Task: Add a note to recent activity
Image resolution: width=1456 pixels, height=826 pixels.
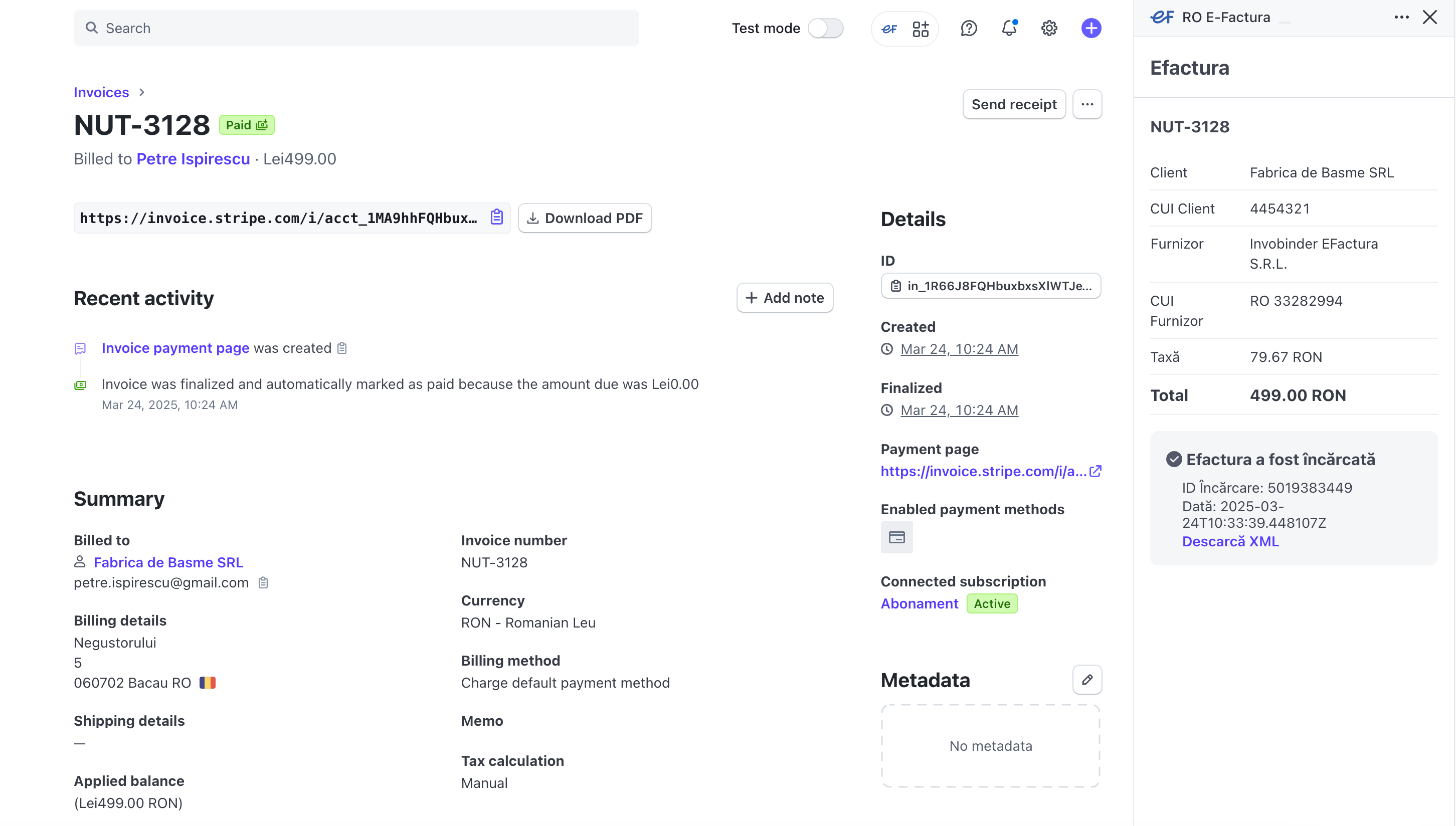Action: (785, 298)
